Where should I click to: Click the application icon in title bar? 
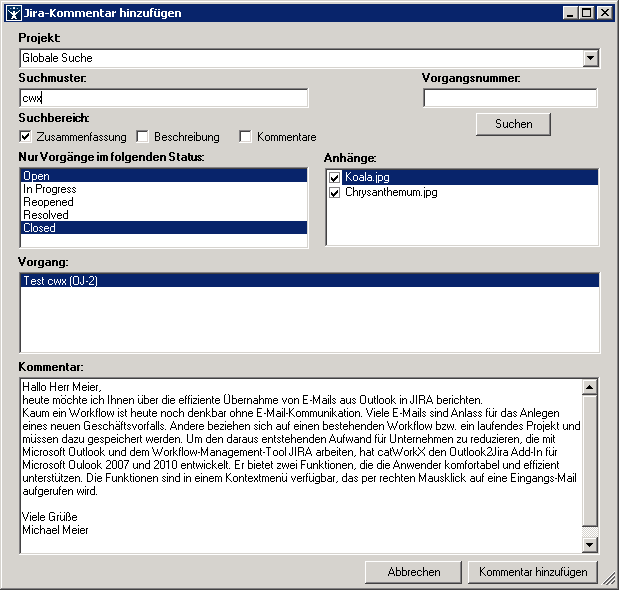(x=12, y=13)
